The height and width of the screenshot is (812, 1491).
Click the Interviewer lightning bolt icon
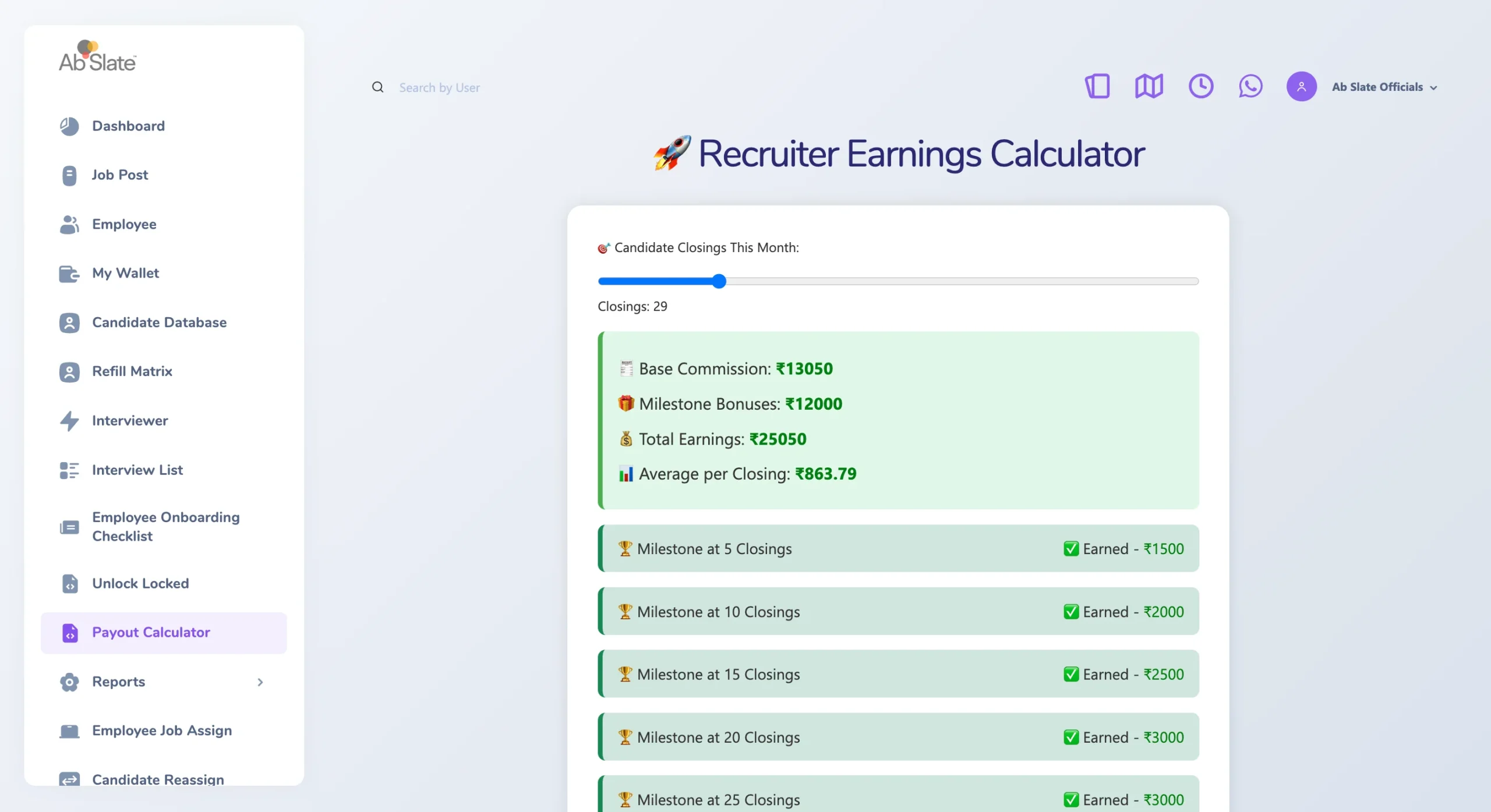coord(69,421)
